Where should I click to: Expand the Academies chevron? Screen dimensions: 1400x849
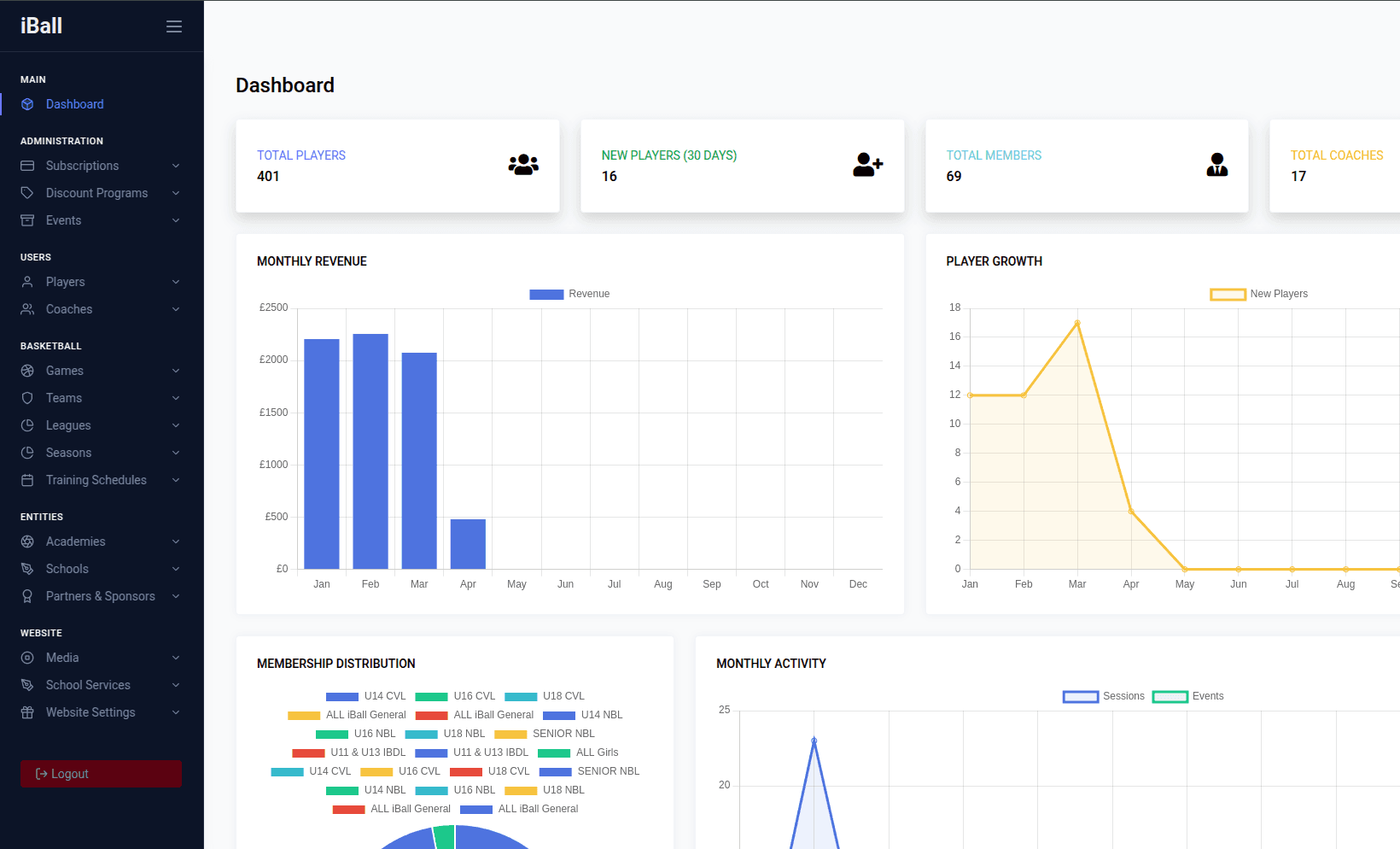(x=176, y=542)
